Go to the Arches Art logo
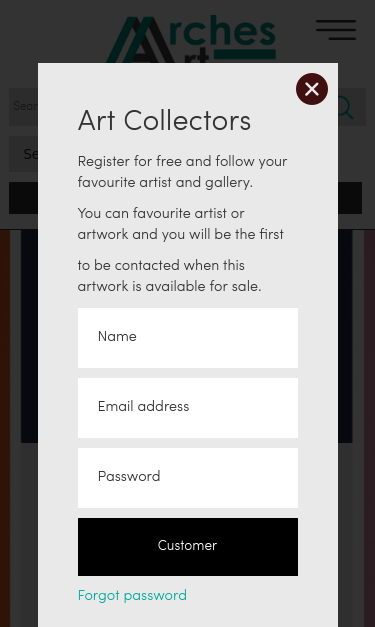This screenshot has width=375, height=627. point(191,39)
